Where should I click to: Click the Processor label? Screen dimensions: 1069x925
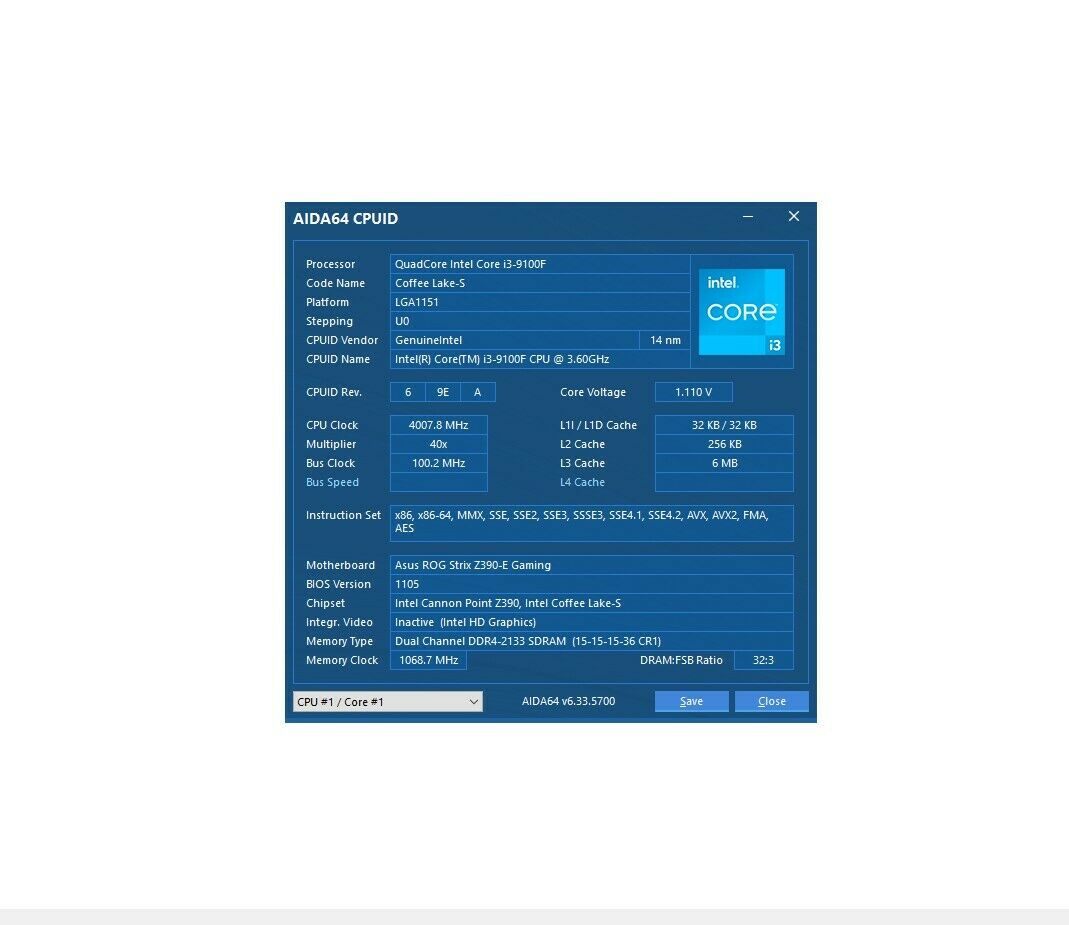331,264
